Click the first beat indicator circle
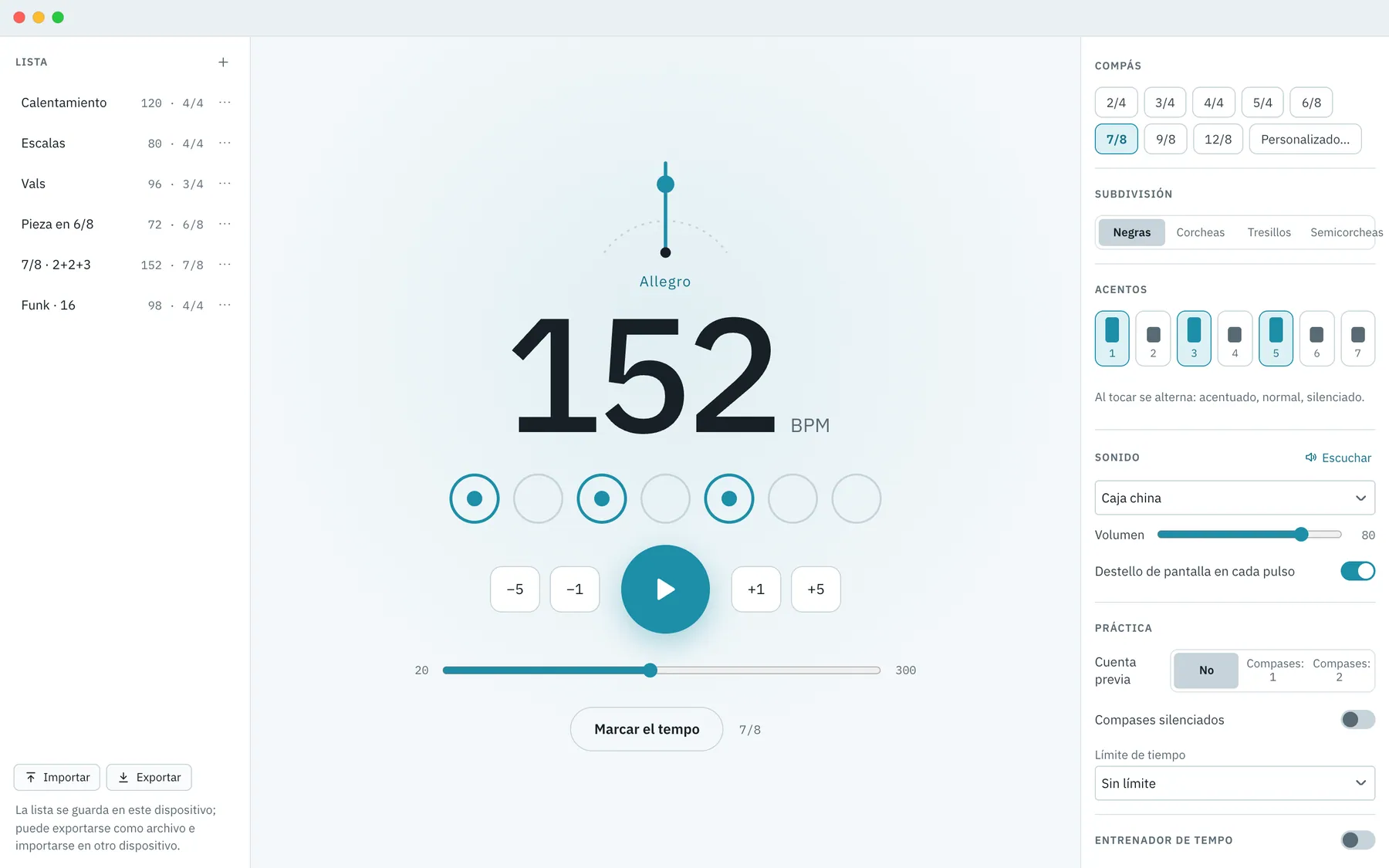 click(475, 498)
